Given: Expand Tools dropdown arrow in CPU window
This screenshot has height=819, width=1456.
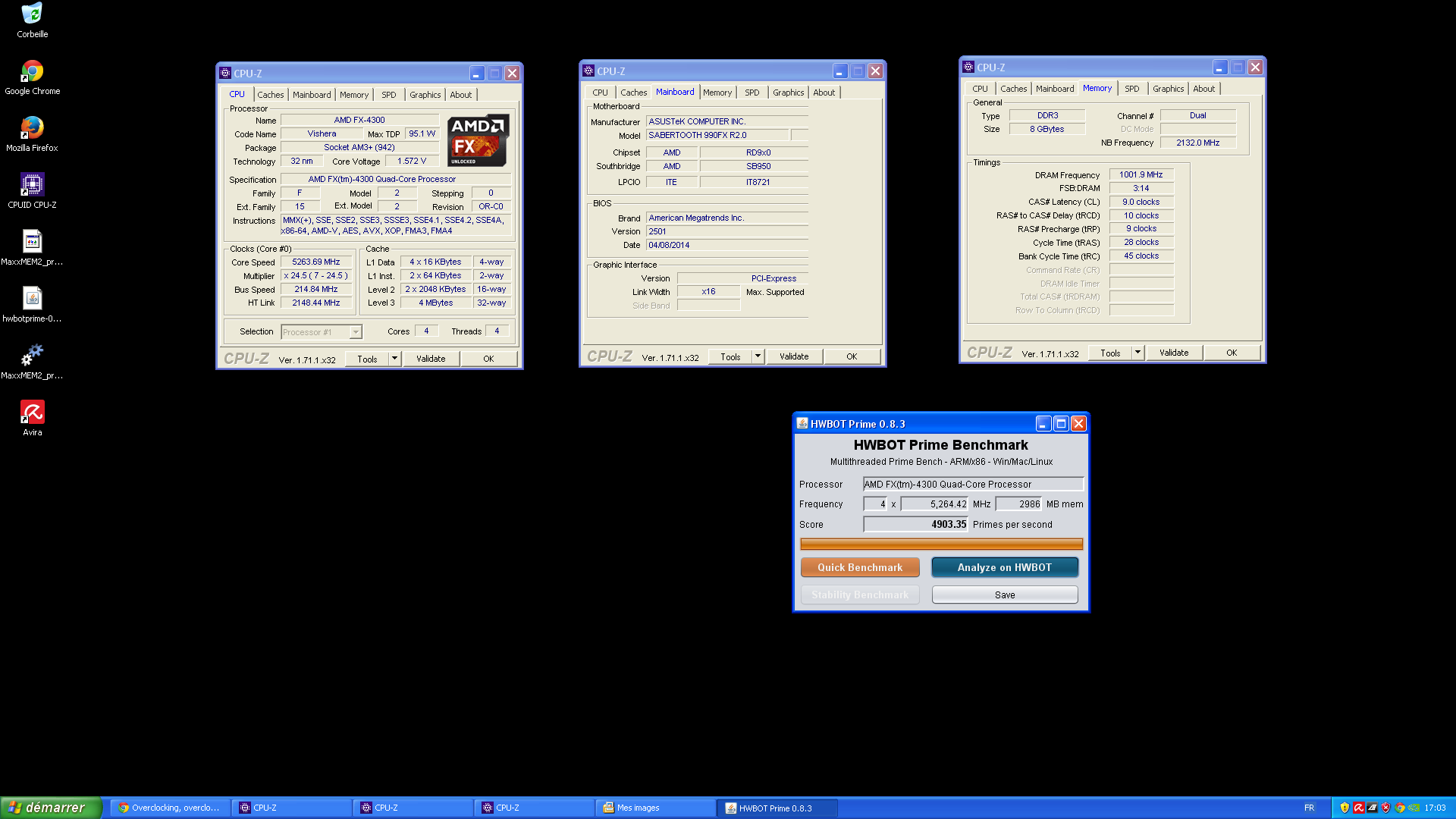Looking at the screenshot, I should pos(394,359).
